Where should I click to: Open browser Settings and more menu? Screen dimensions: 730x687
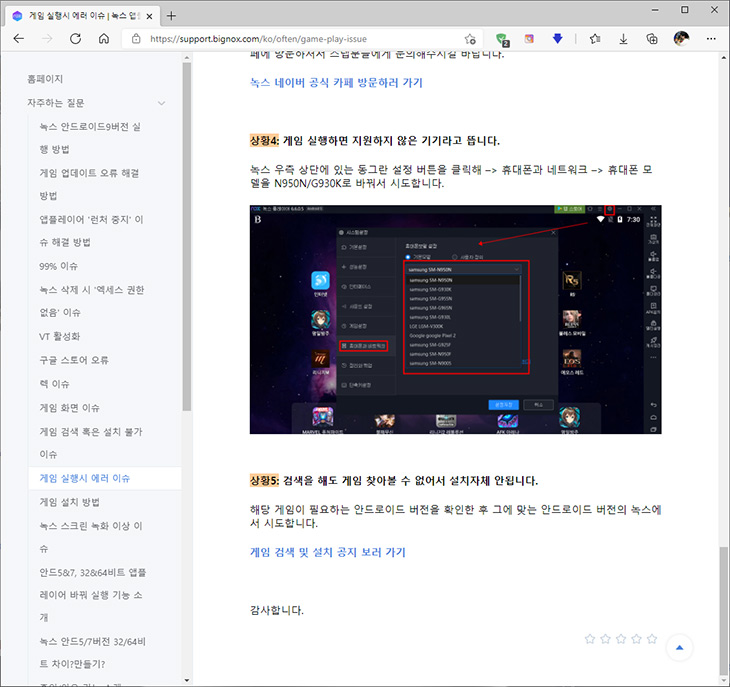click(711, 39)
